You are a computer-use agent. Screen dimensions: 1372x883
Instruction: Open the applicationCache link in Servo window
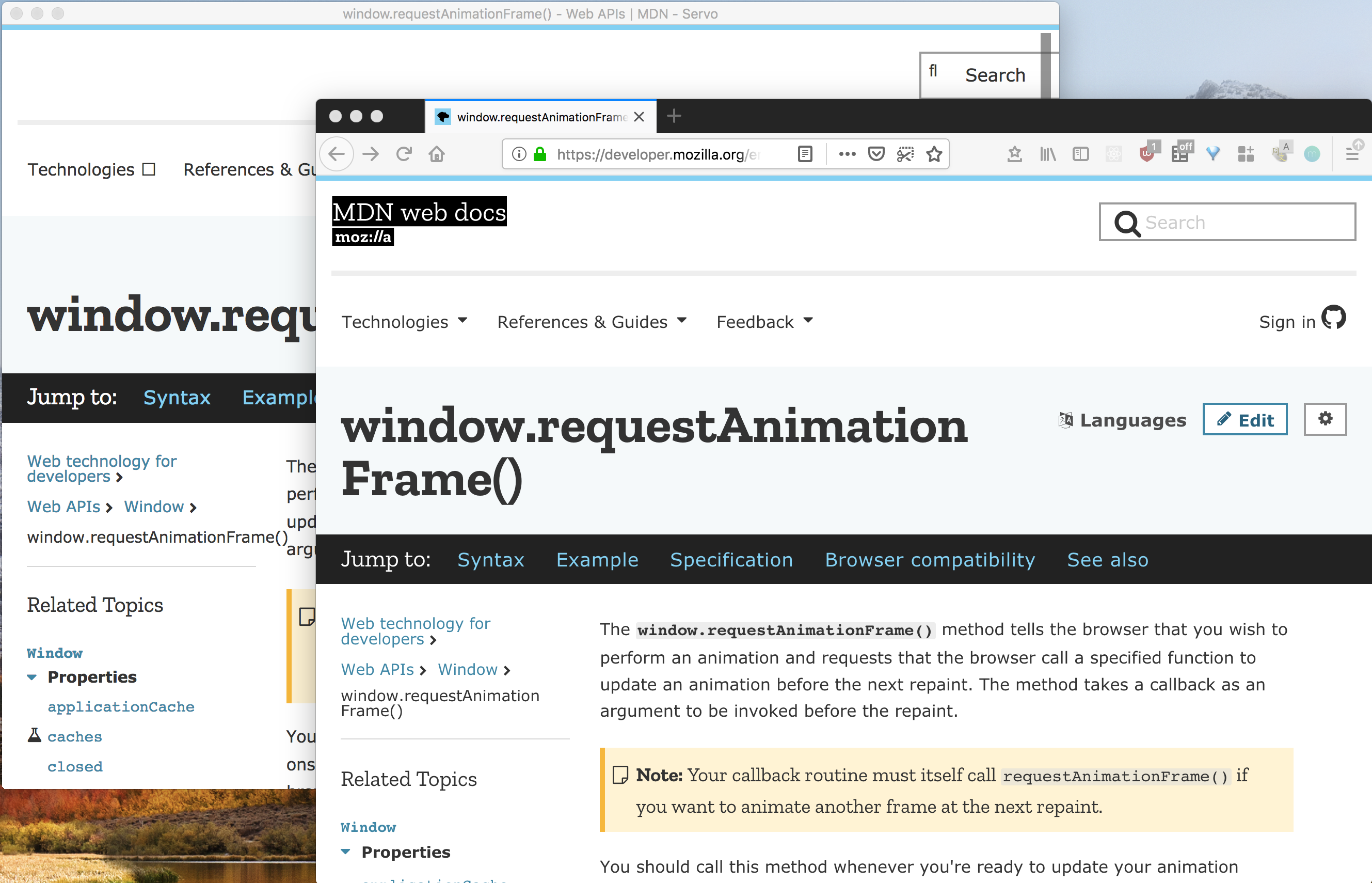(x=121, y=707)
